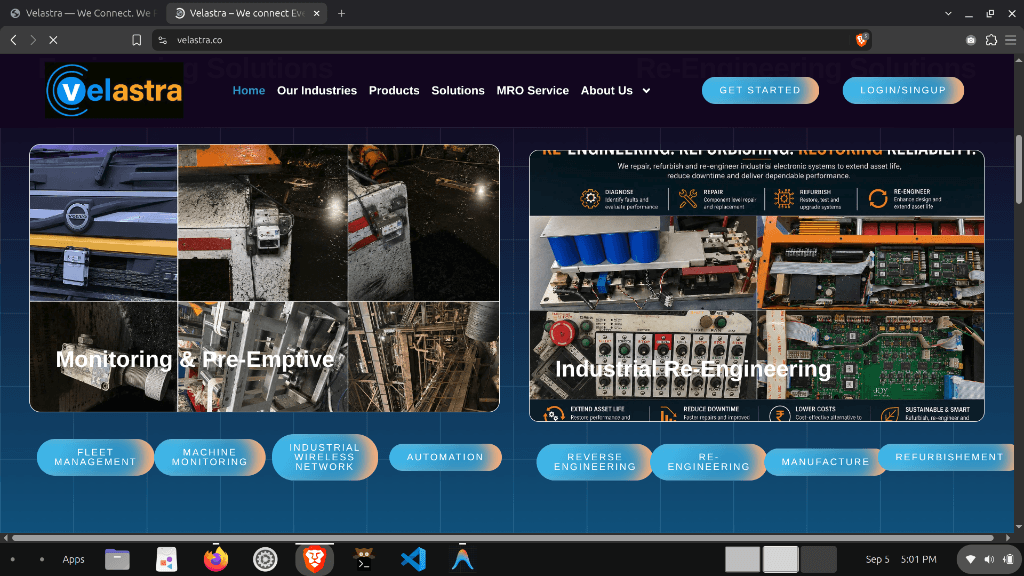This screenshot has width=1024, height=576.
Task: Open Settings gear in the taskbar
Action: (265, 560)
